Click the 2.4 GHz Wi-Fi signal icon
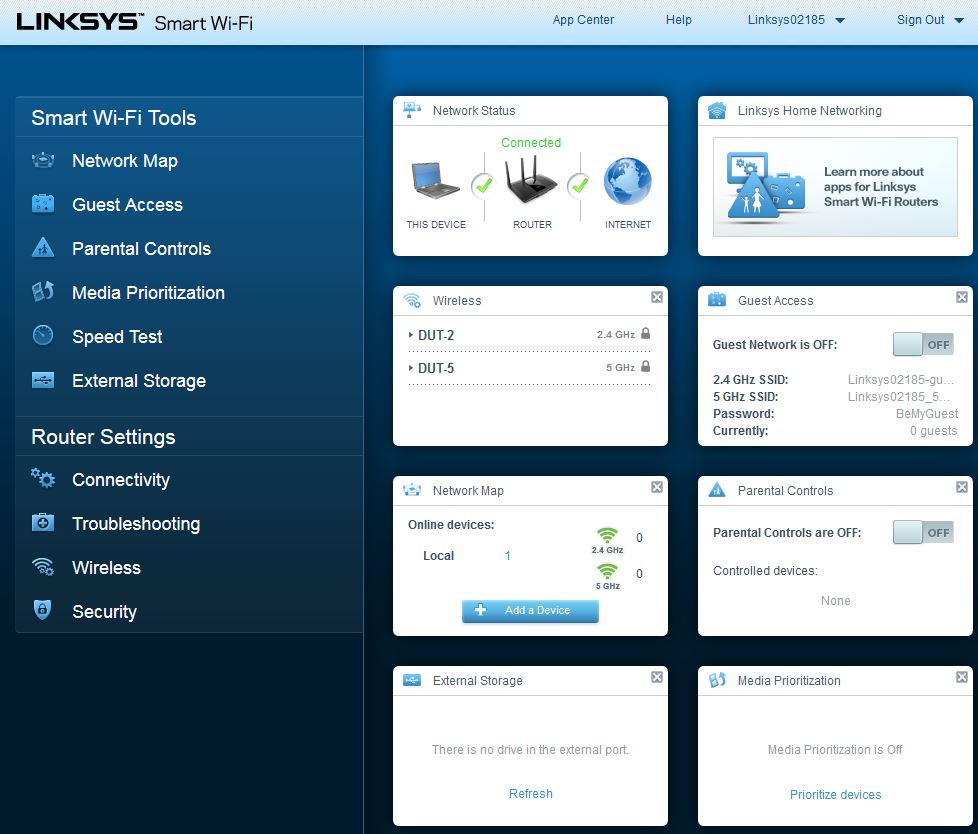The height and width of the screenshot is (834, 978). click(x=607, y=535)
